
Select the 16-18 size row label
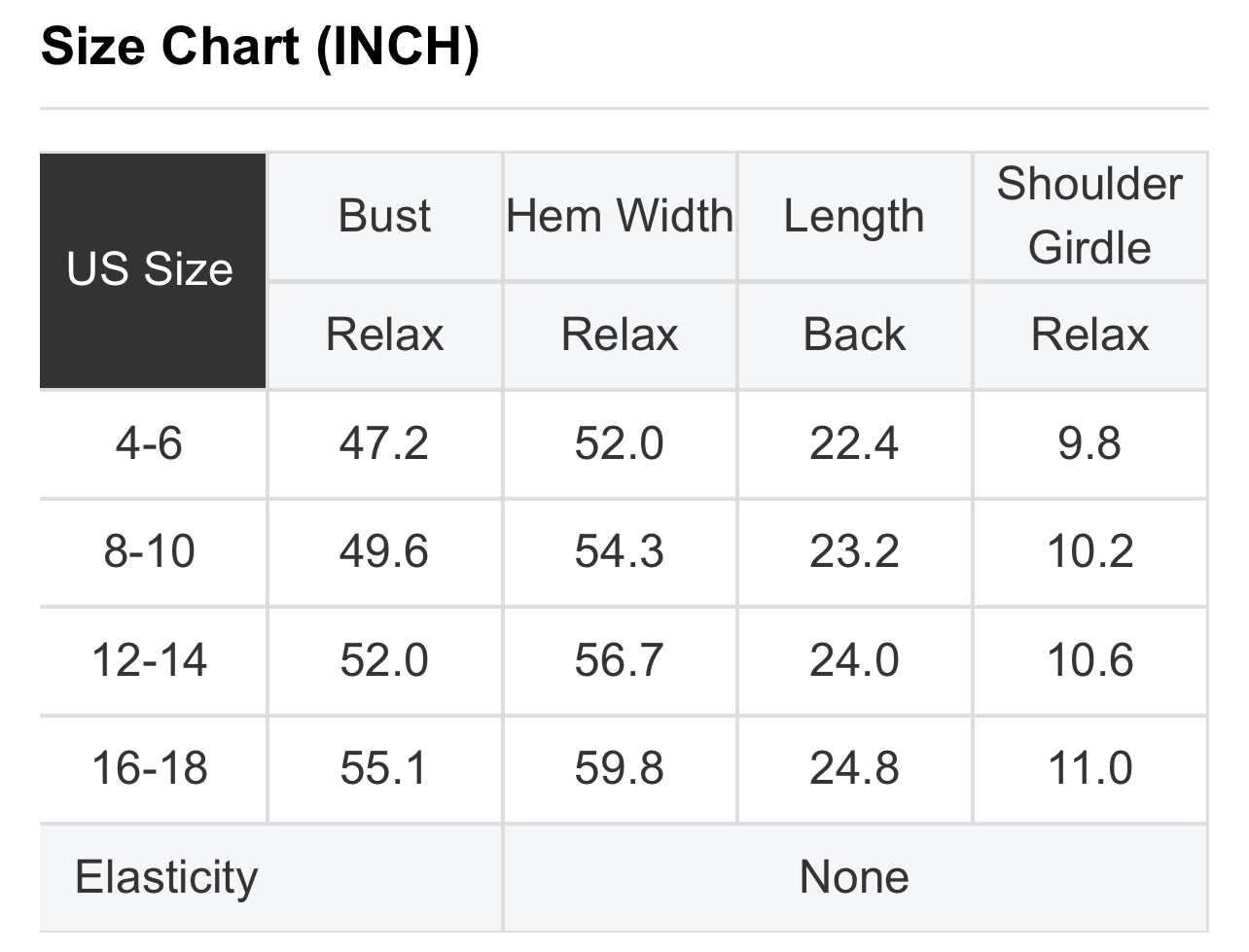150,768
